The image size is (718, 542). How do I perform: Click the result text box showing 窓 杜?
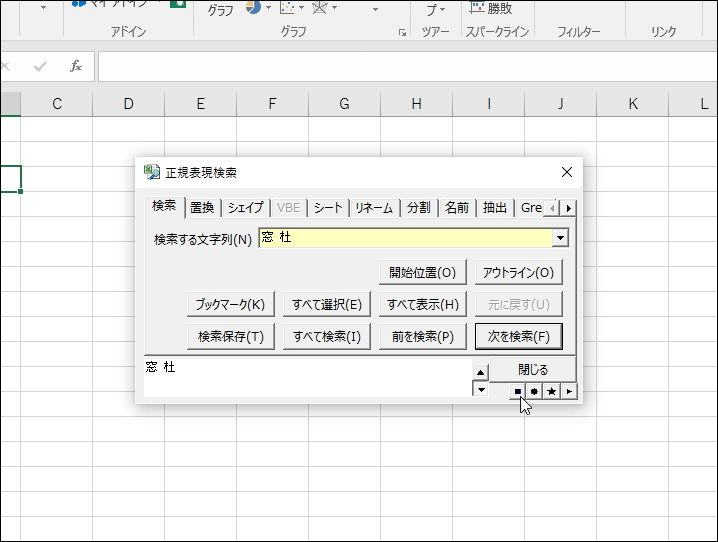click(308, 377)
